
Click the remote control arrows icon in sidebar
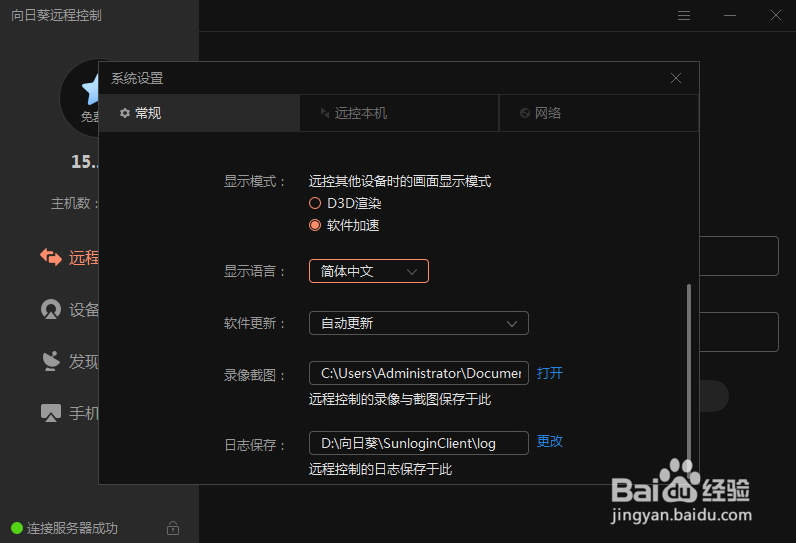51,257
